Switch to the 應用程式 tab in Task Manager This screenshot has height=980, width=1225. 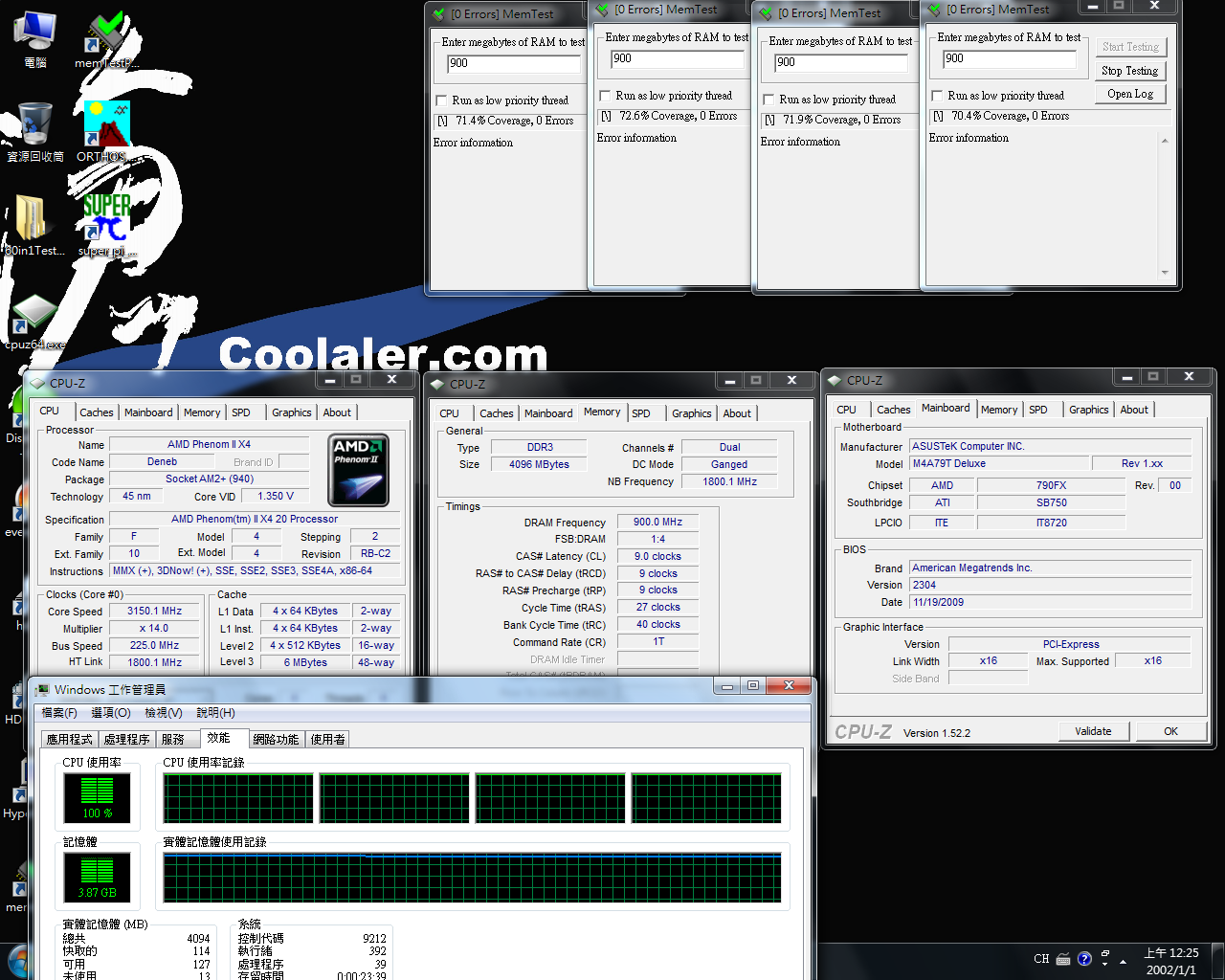70,740
